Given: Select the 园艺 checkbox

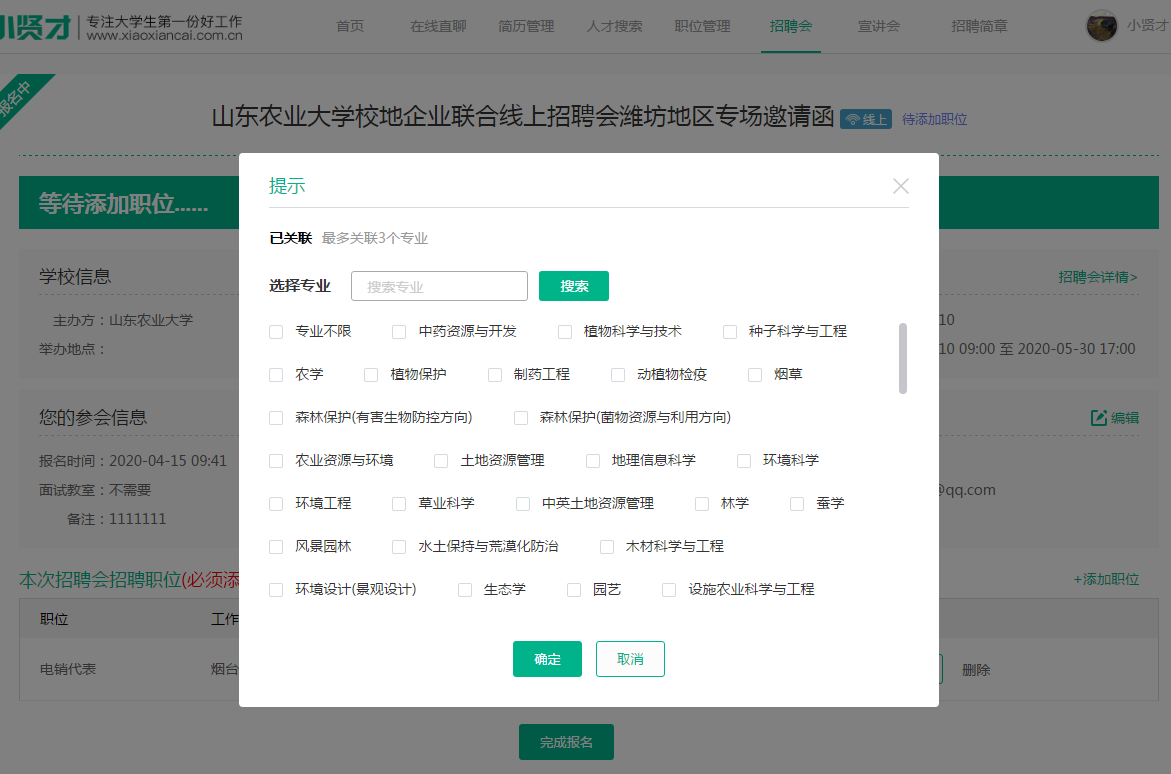Looking at the screenshot, I should [574, 589].
